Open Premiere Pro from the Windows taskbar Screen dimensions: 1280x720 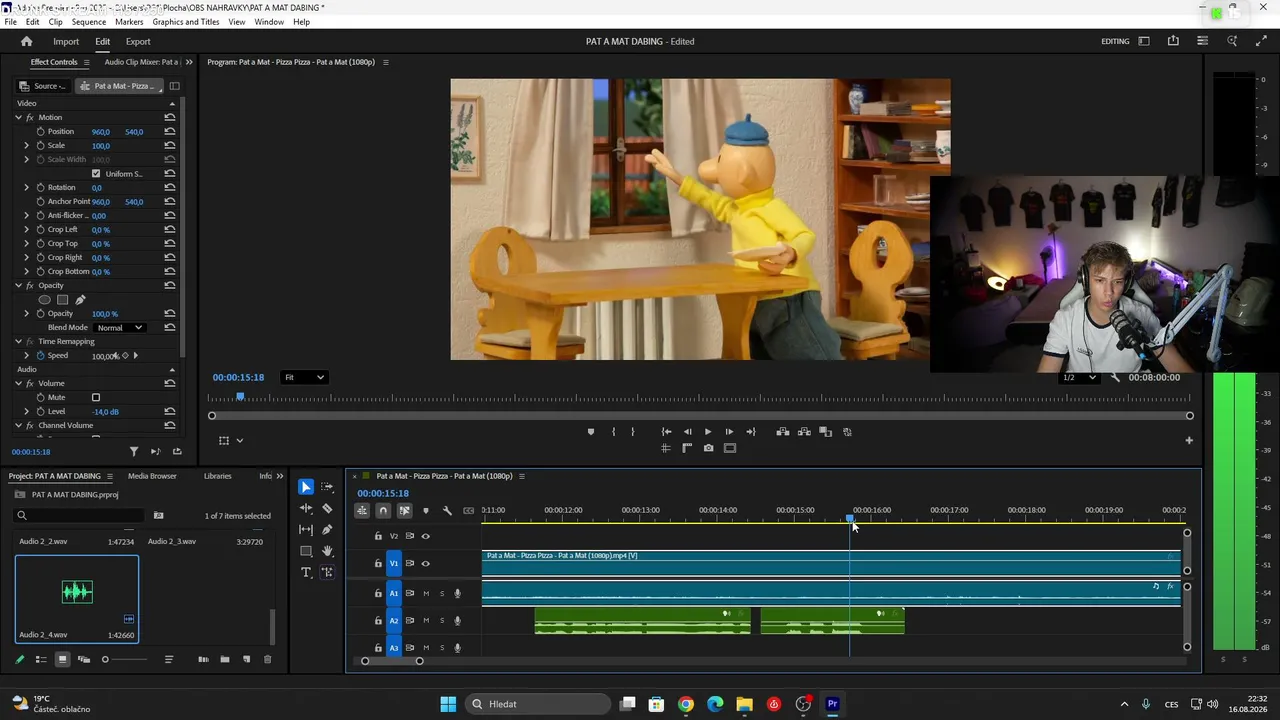[832, 704]
